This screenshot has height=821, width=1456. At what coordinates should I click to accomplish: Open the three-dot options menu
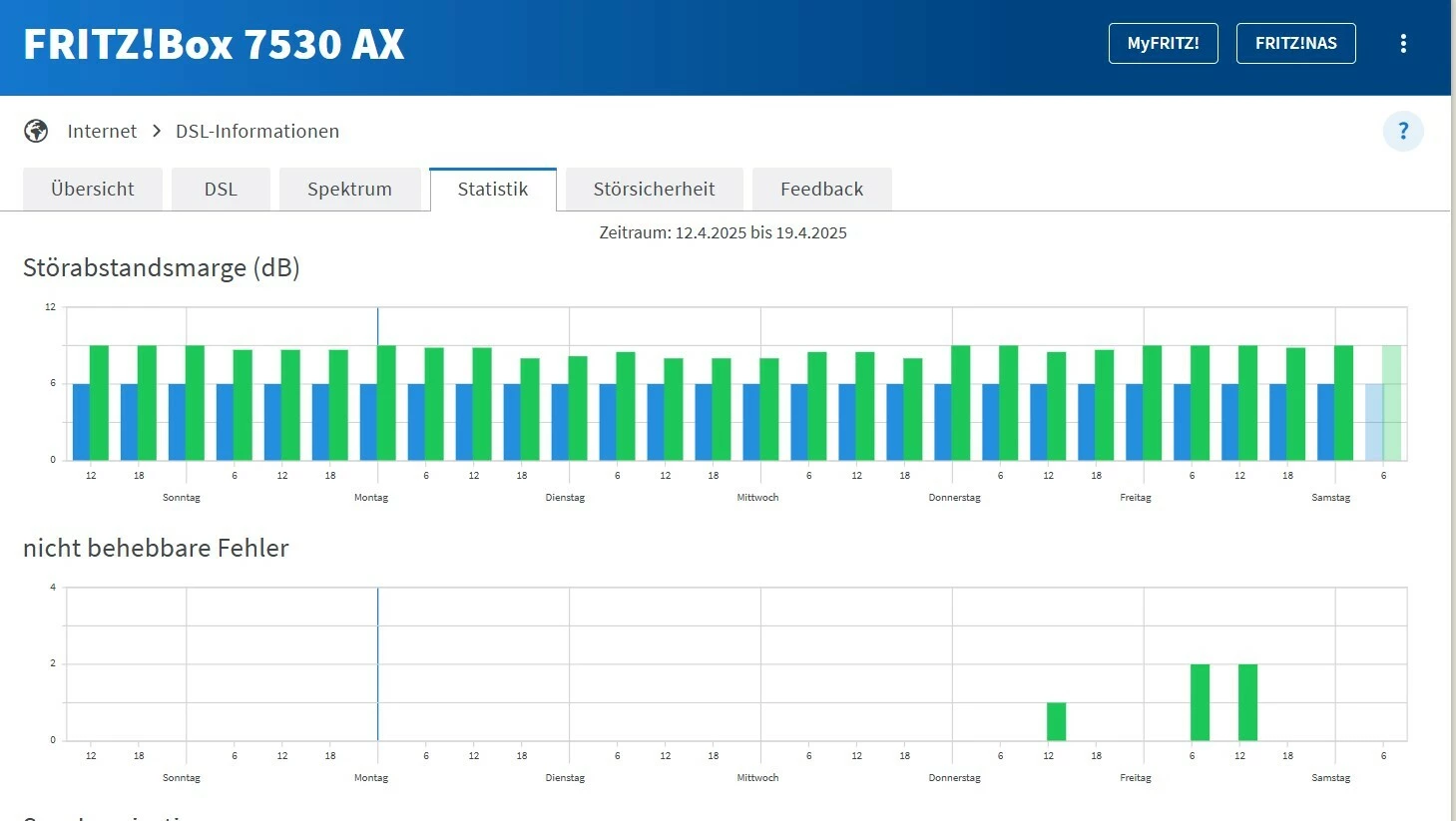tap(1403, 44)
